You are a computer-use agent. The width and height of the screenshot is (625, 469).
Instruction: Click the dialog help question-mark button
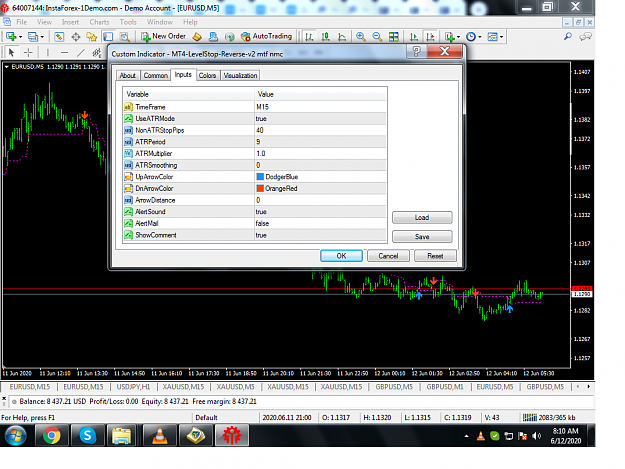[x=416, y=51]
